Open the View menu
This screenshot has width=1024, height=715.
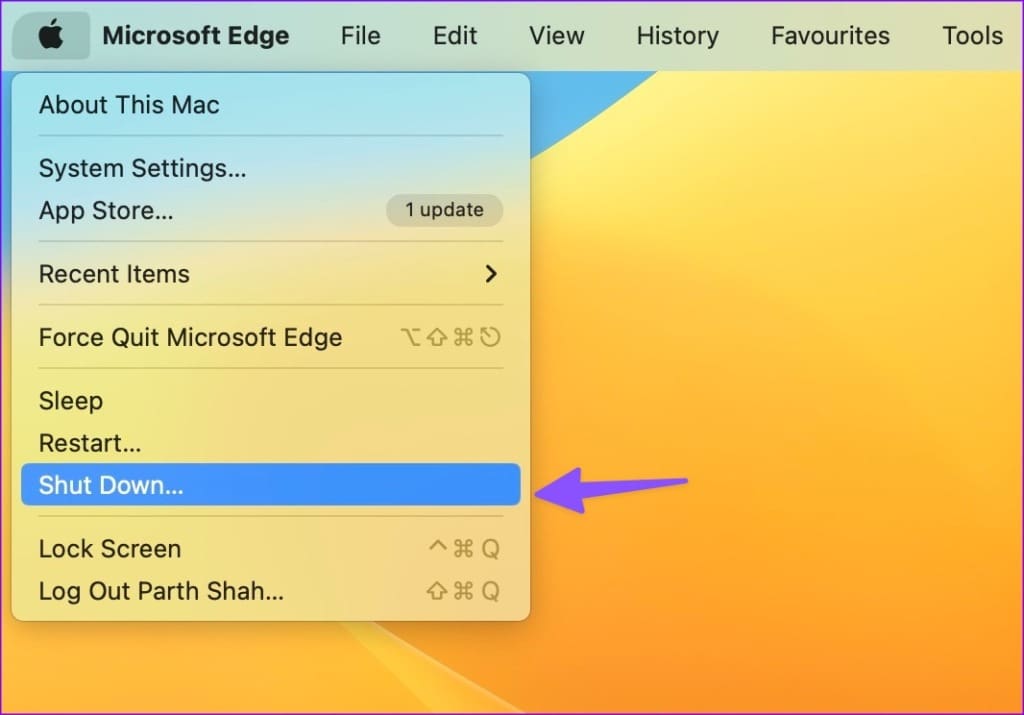[x=556, y=35]
